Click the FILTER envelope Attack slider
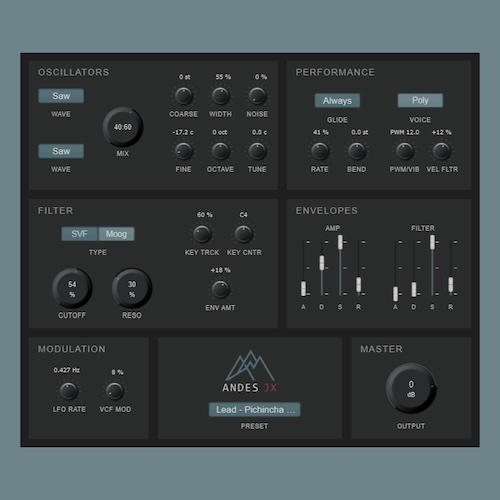This screenshot has width=500, height=500. [x=395, y=294]
